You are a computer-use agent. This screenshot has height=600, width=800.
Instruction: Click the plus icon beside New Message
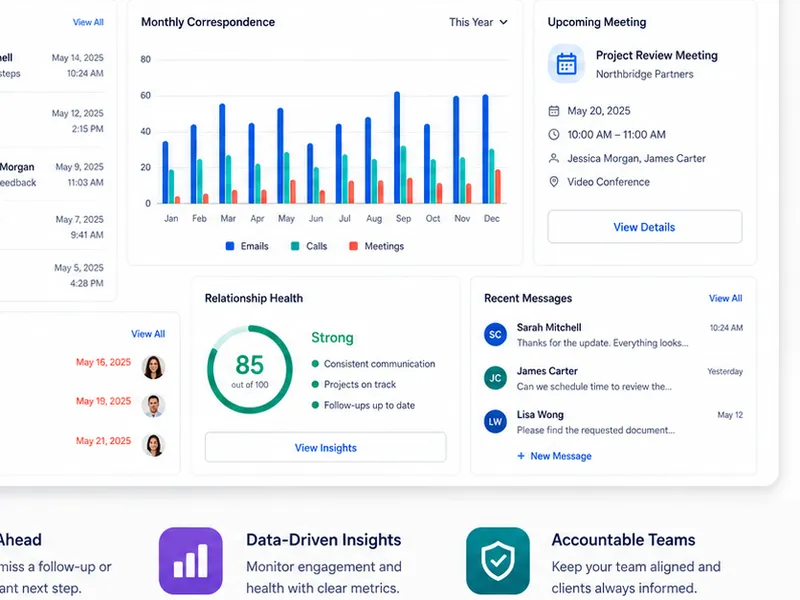[x=521, y=456]
